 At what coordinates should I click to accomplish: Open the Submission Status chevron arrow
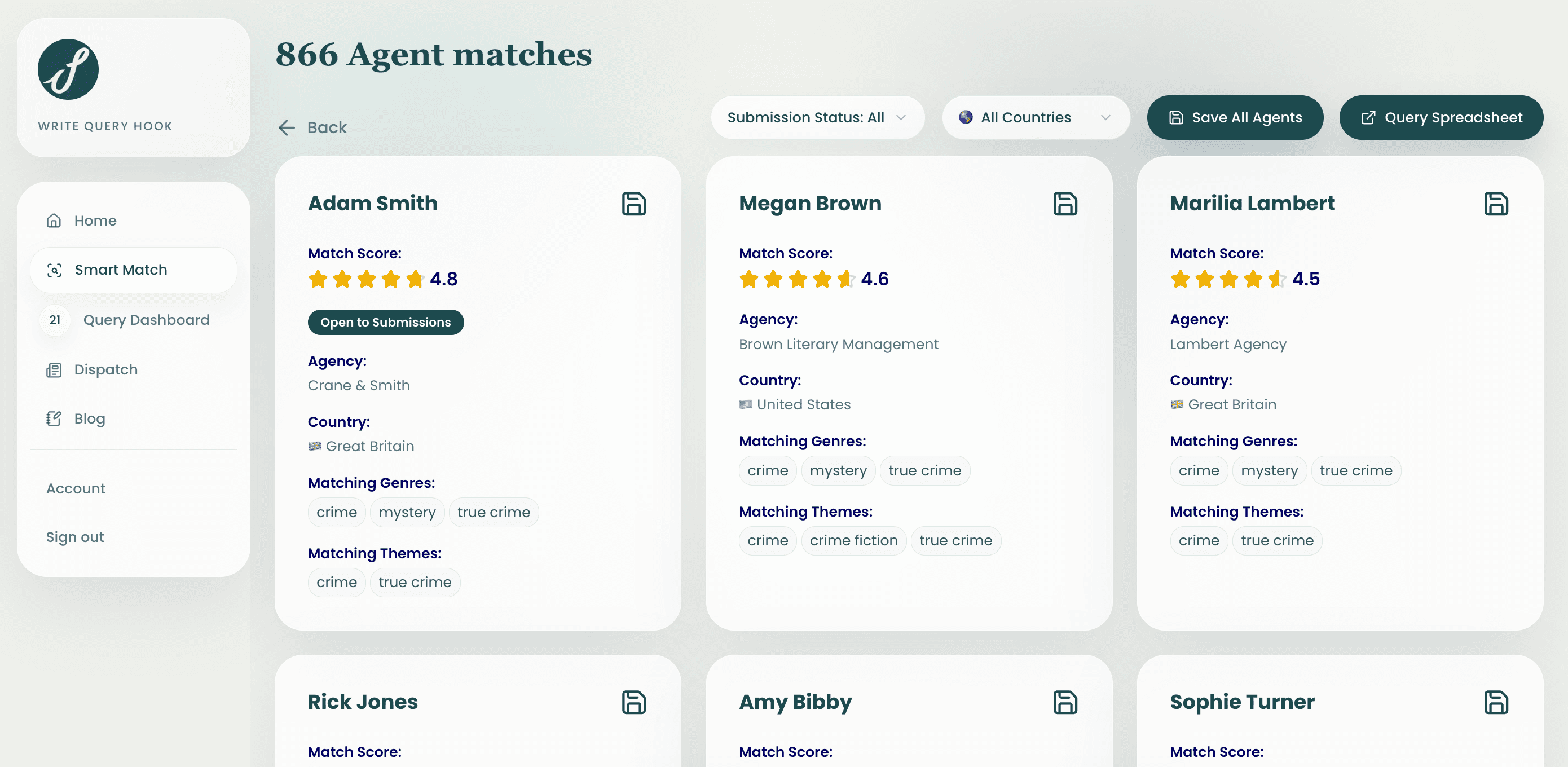point(901,117)
